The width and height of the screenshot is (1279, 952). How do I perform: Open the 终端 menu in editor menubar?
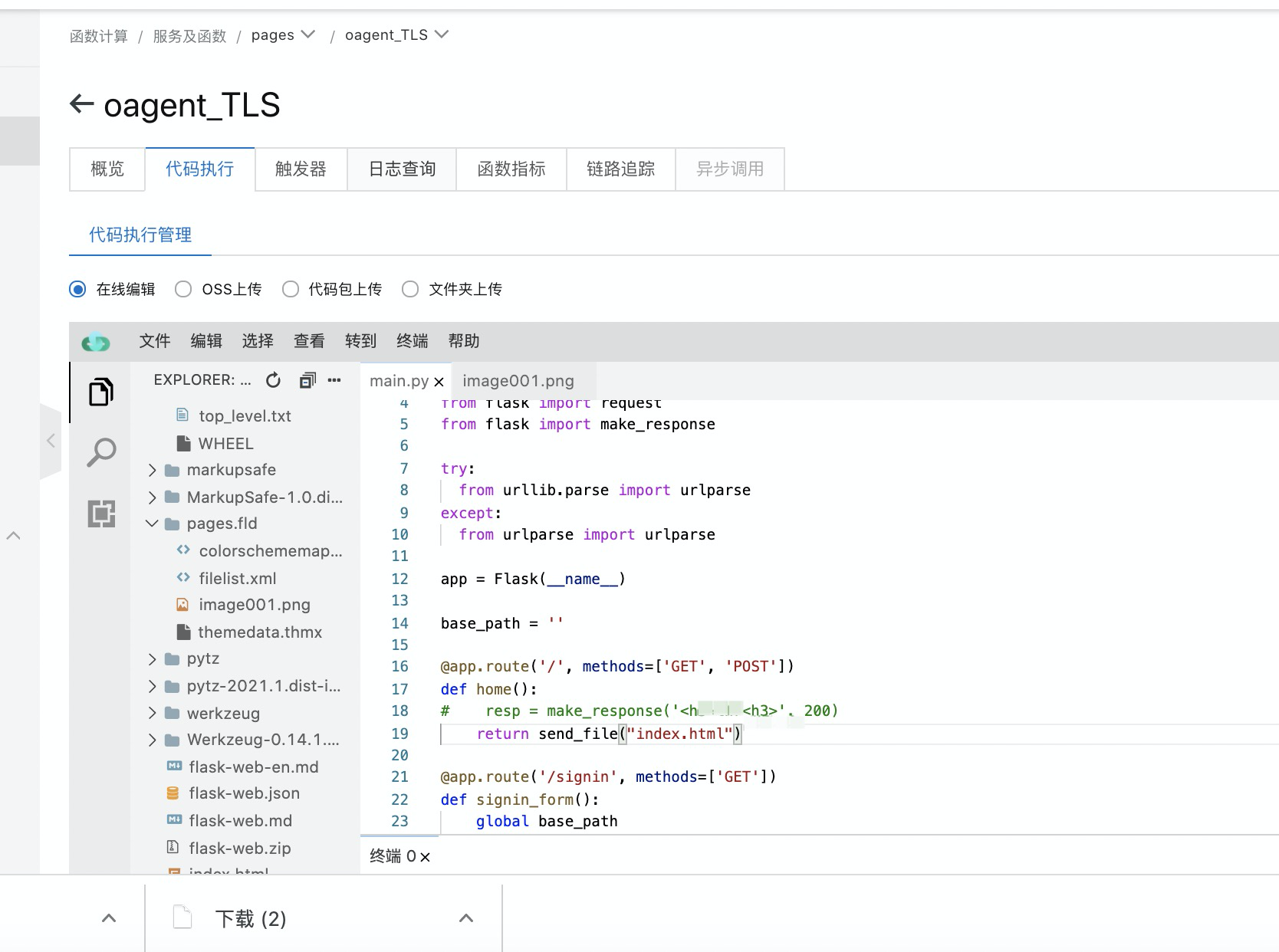coord(413,341)
